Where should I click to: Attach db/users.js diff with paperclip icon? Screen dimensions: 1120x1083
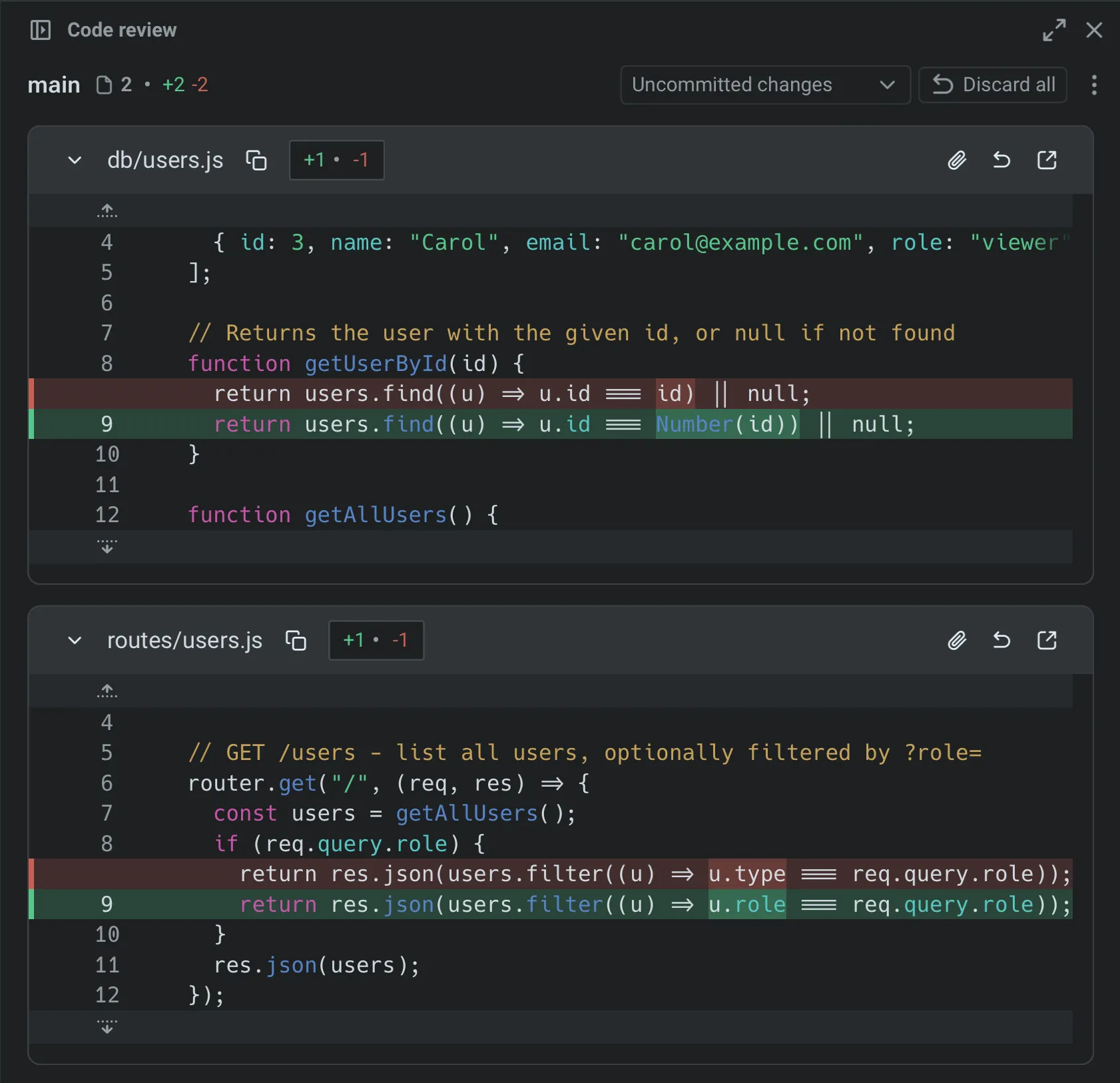(x=957, y=160)
